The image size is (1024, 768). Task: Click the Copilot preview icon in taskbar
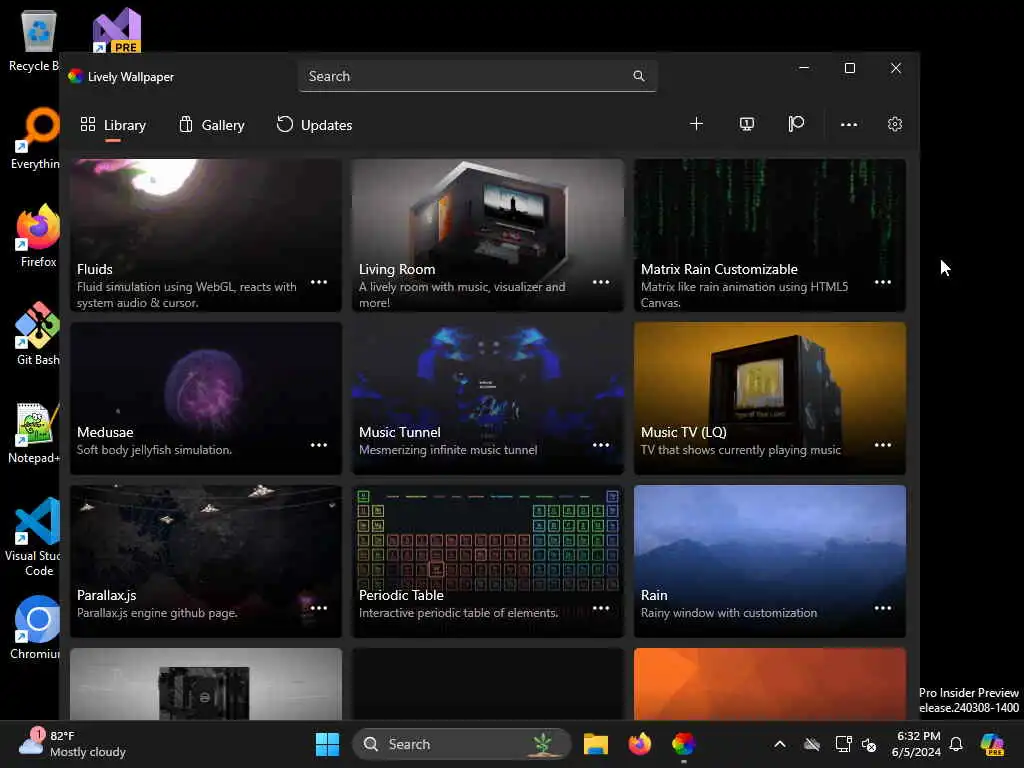(x=993, y=744)
